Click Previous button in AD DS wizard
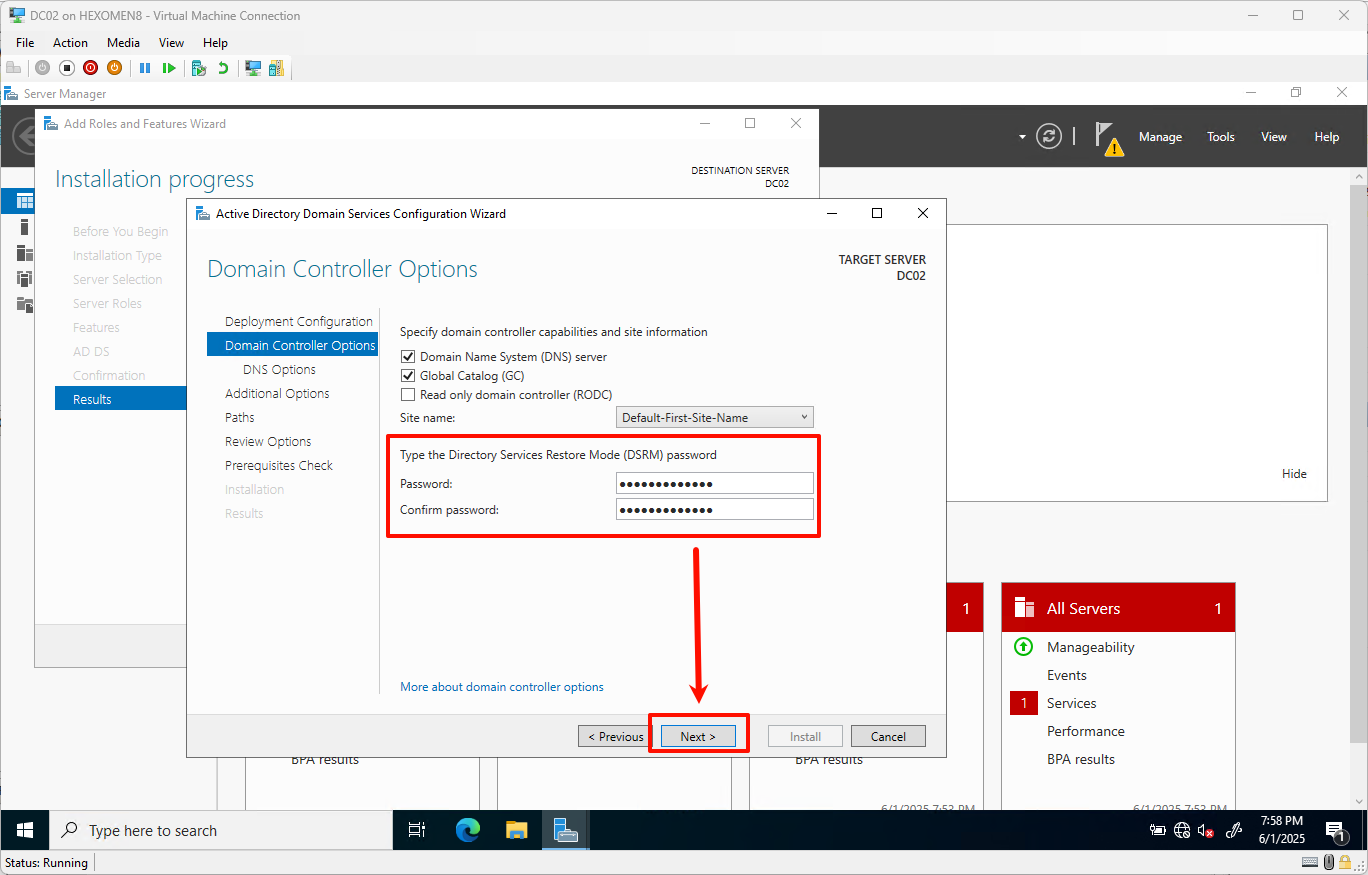1368x875 pixels. [615, 736]
